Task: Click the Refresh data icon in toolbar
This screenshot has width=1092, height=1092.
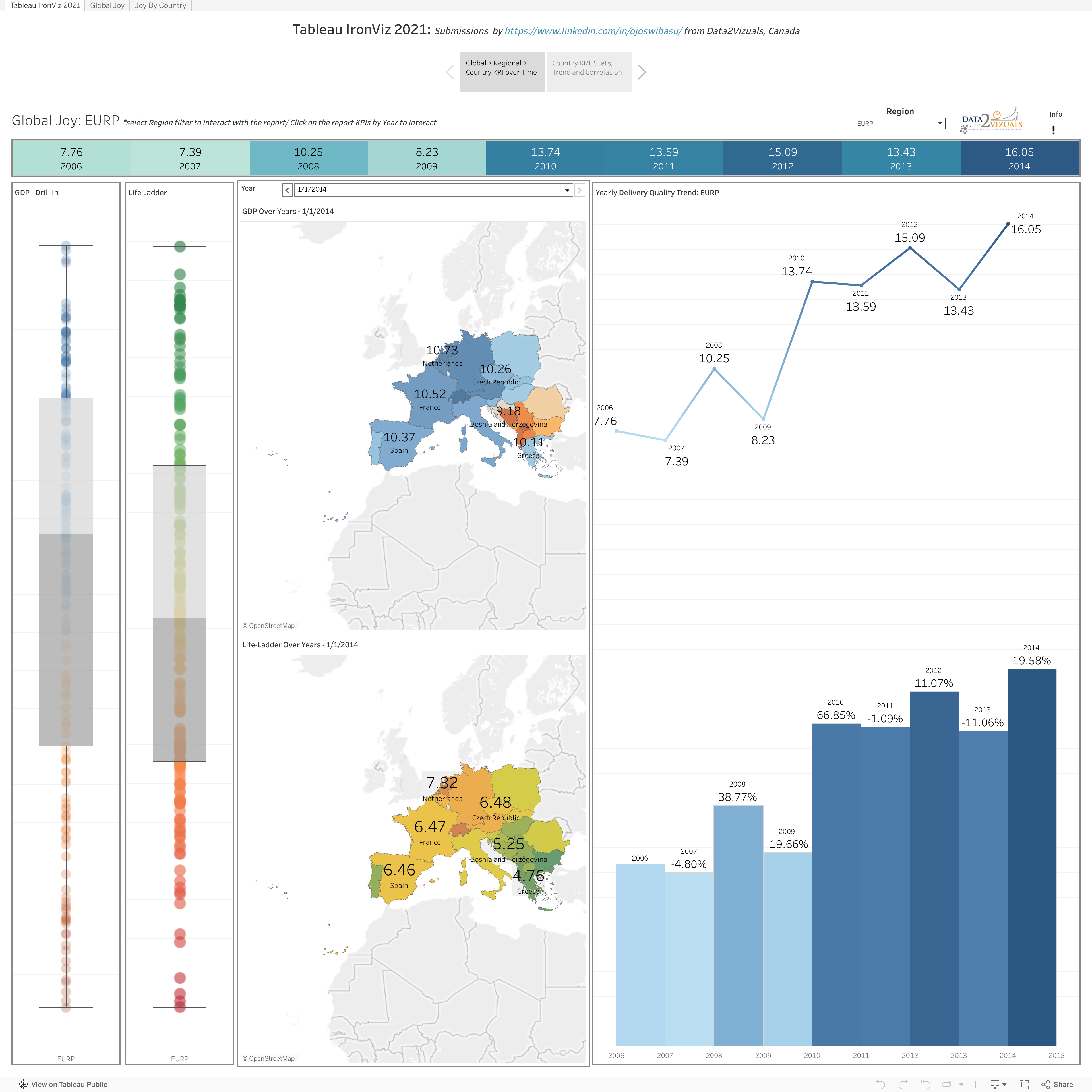Action: pos(947,1084)
